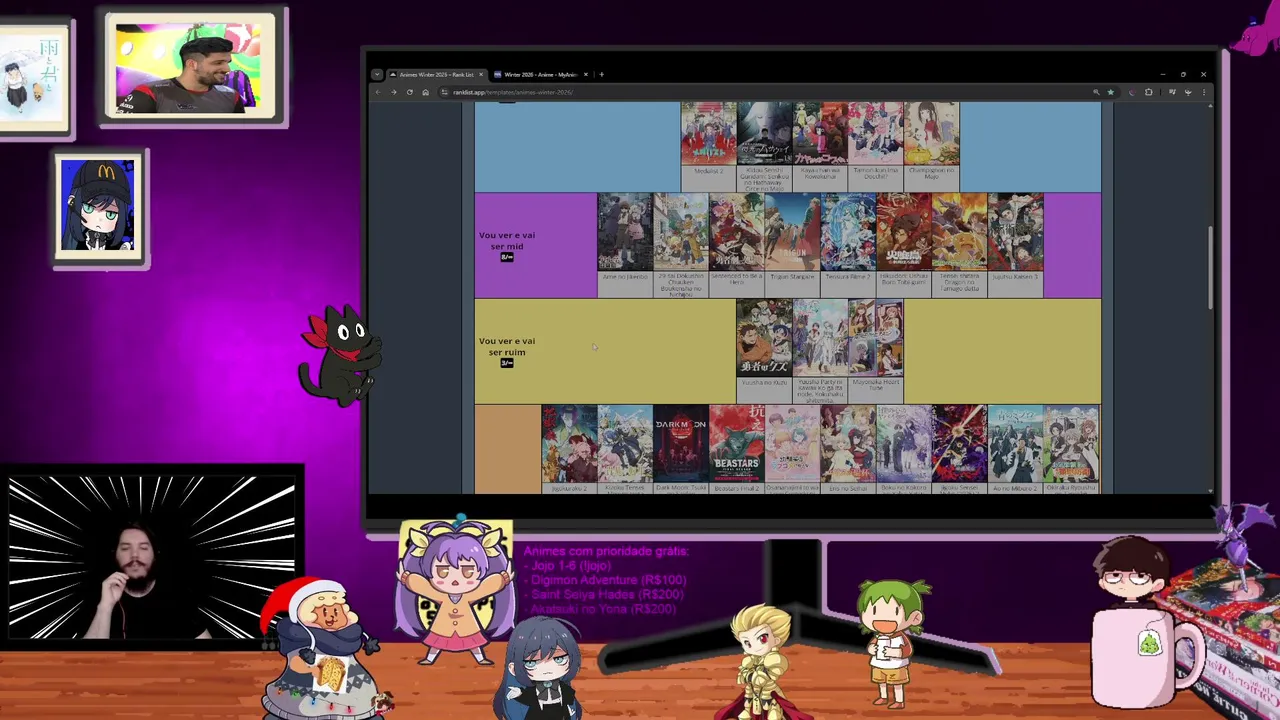Click the 'Animes com prioridade grátis' overlay text
Screen dimensions: 1280x720
pyautogui.click(x=606, y=551)
